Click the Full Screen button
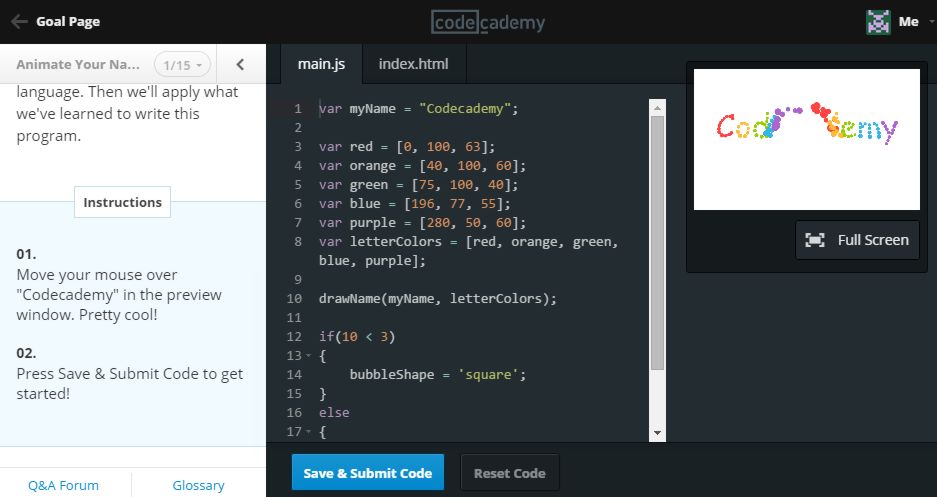937x497 pixels. point(857,240)
